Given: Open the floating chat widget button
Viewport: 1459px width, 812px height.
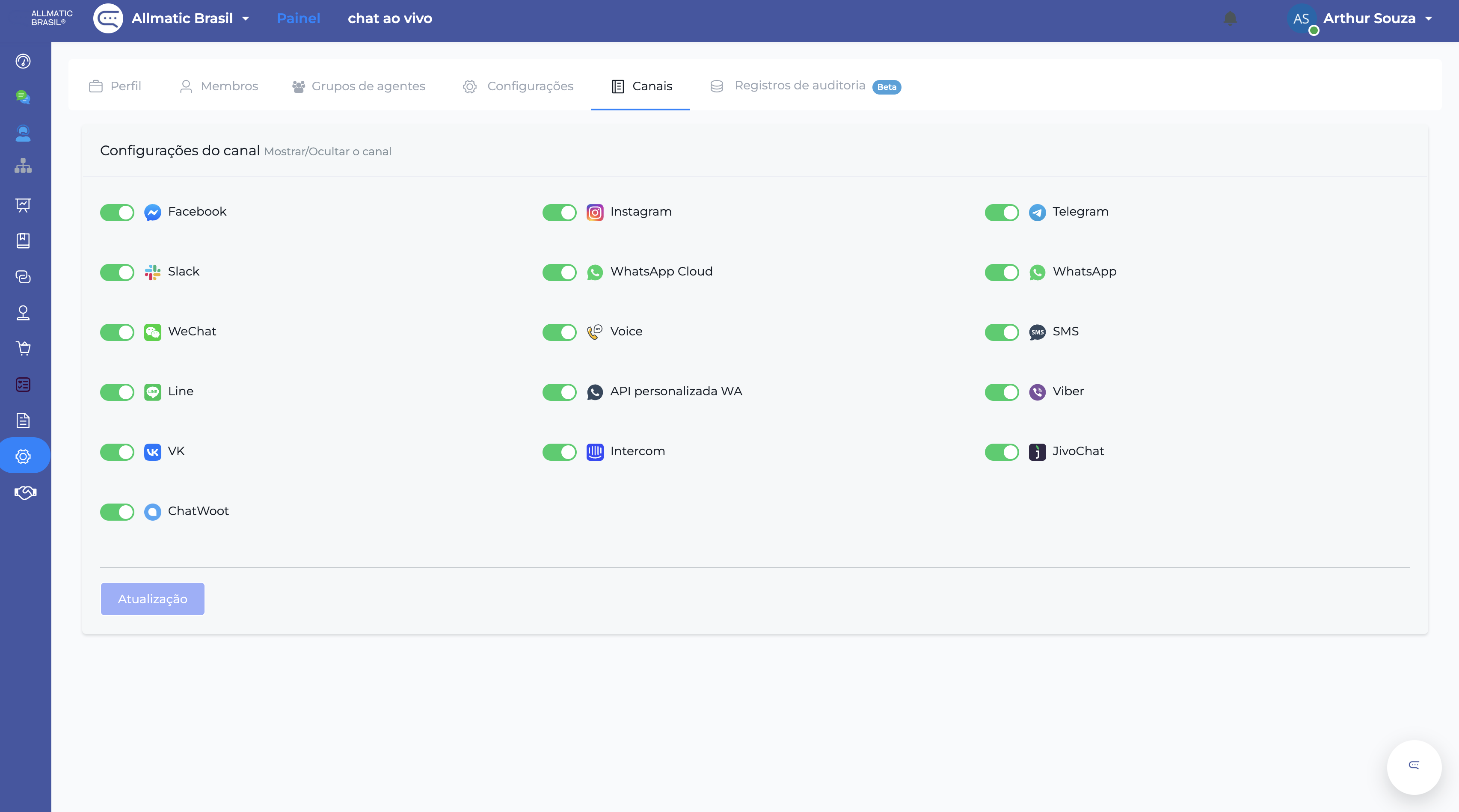Looking at the screenshot, I should tap(1414, 766).
